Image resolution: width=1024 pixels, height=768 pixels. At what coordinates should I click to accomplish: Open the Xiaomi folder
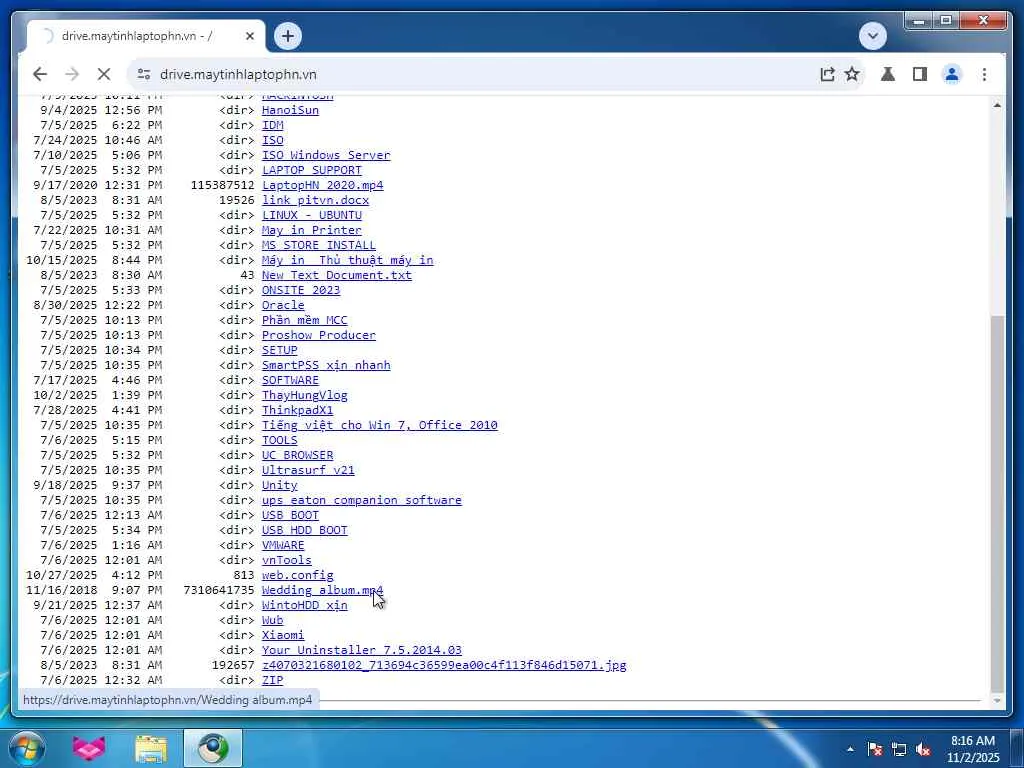pyautogui.click(x=283, y=635)
